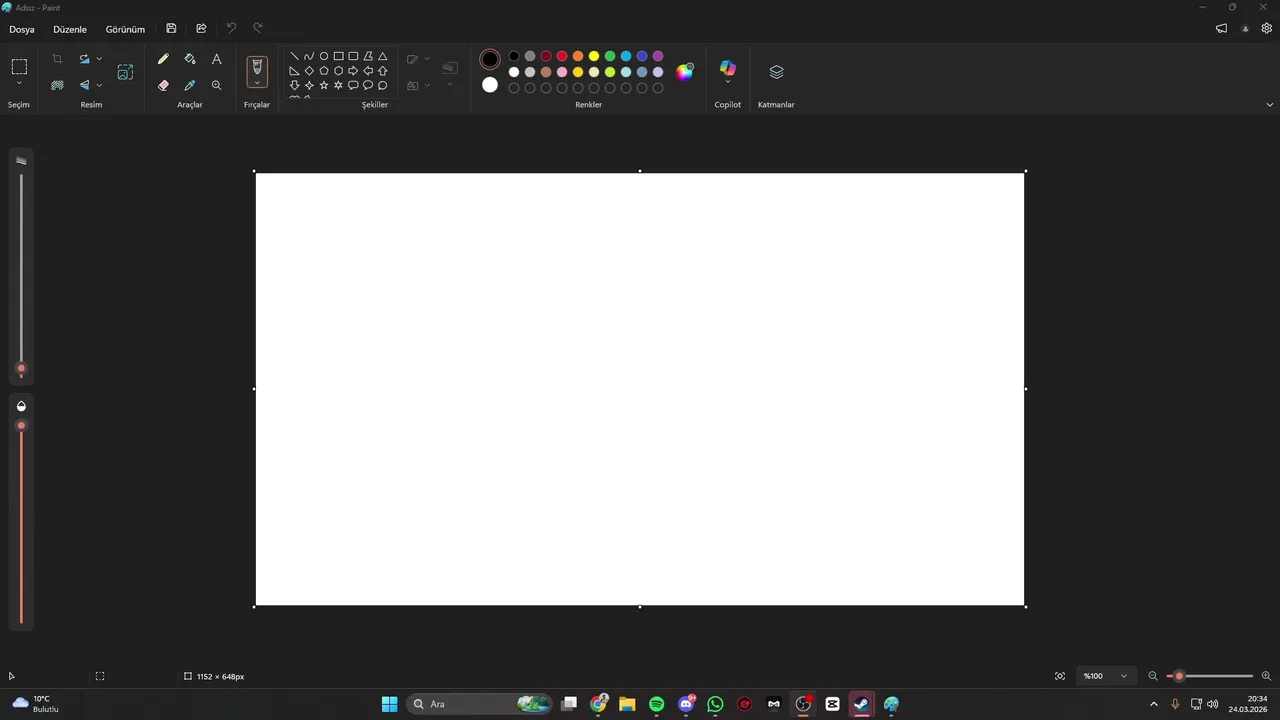Expand the Flip options chevron
The image size is (1280, 720).
pyautogui.click(x=99, y=85)
